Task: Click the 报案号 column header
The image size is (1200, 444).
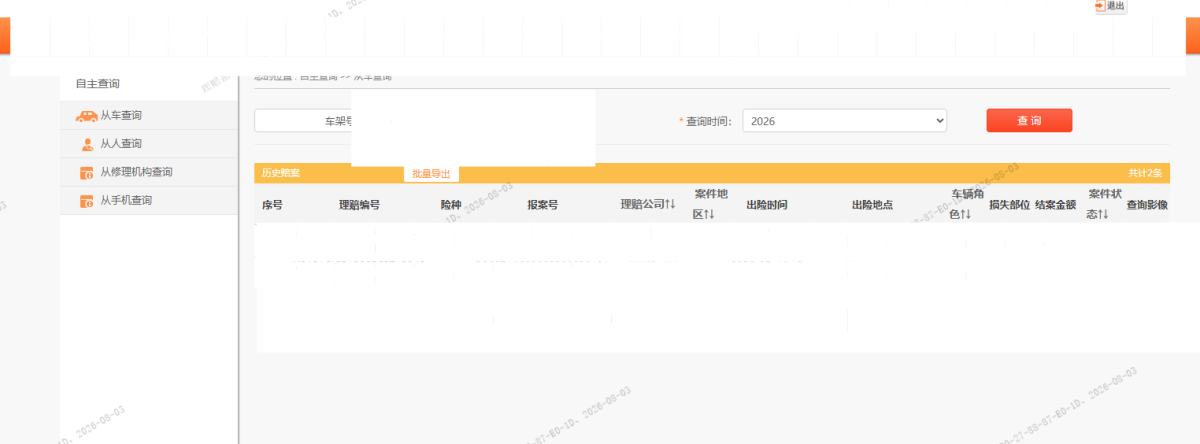Action: click(543, 205)
